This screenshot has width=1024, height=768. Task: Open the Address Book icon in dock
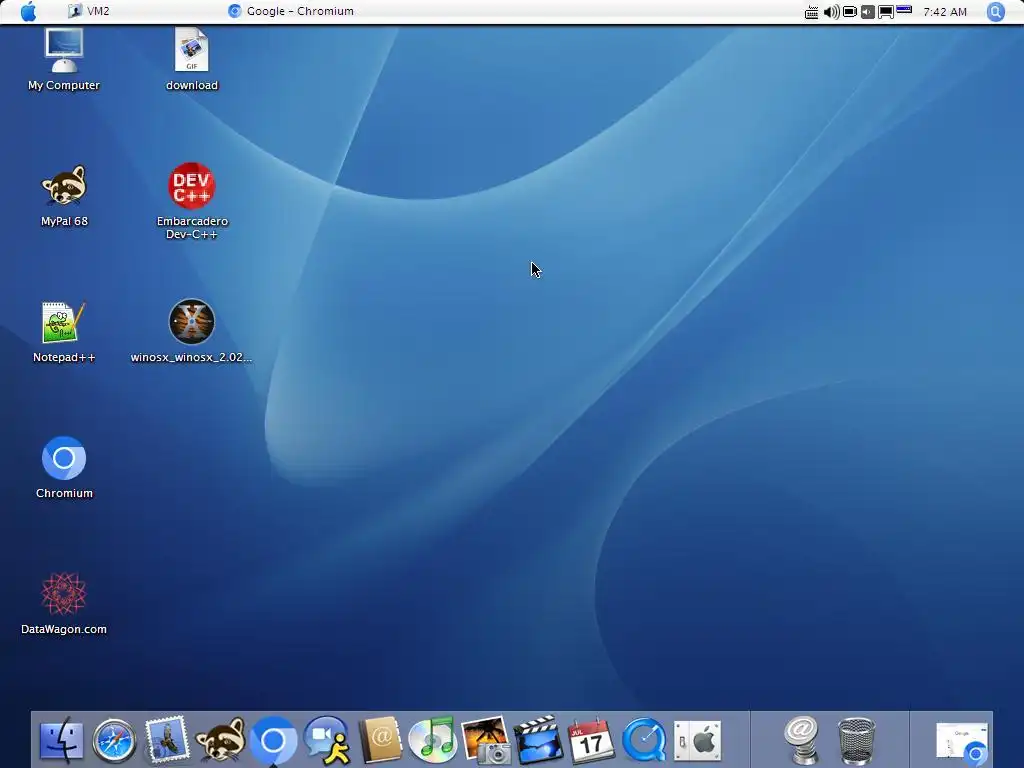tap(380, 739)
